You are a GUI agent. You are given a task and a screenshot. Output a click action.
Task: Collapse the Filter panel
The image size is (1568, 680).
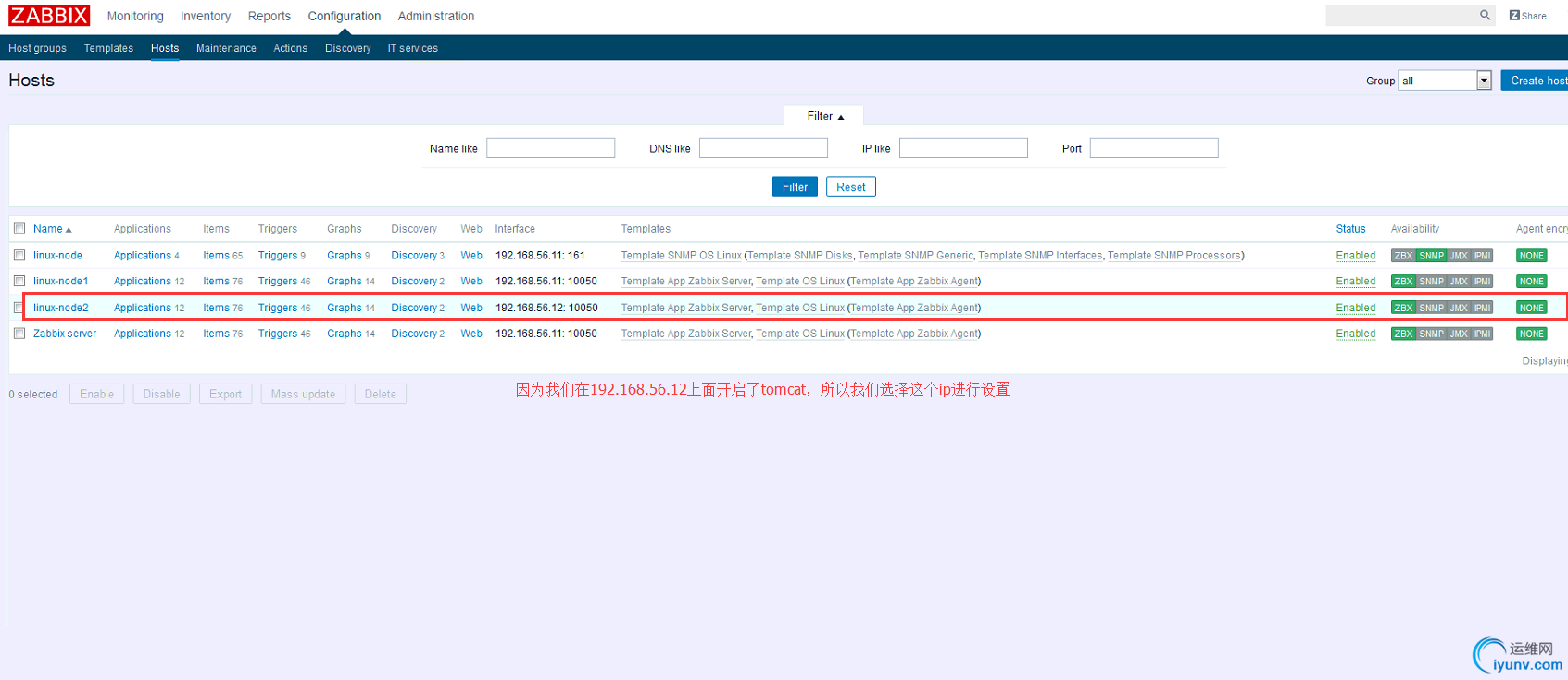(824, 116)
